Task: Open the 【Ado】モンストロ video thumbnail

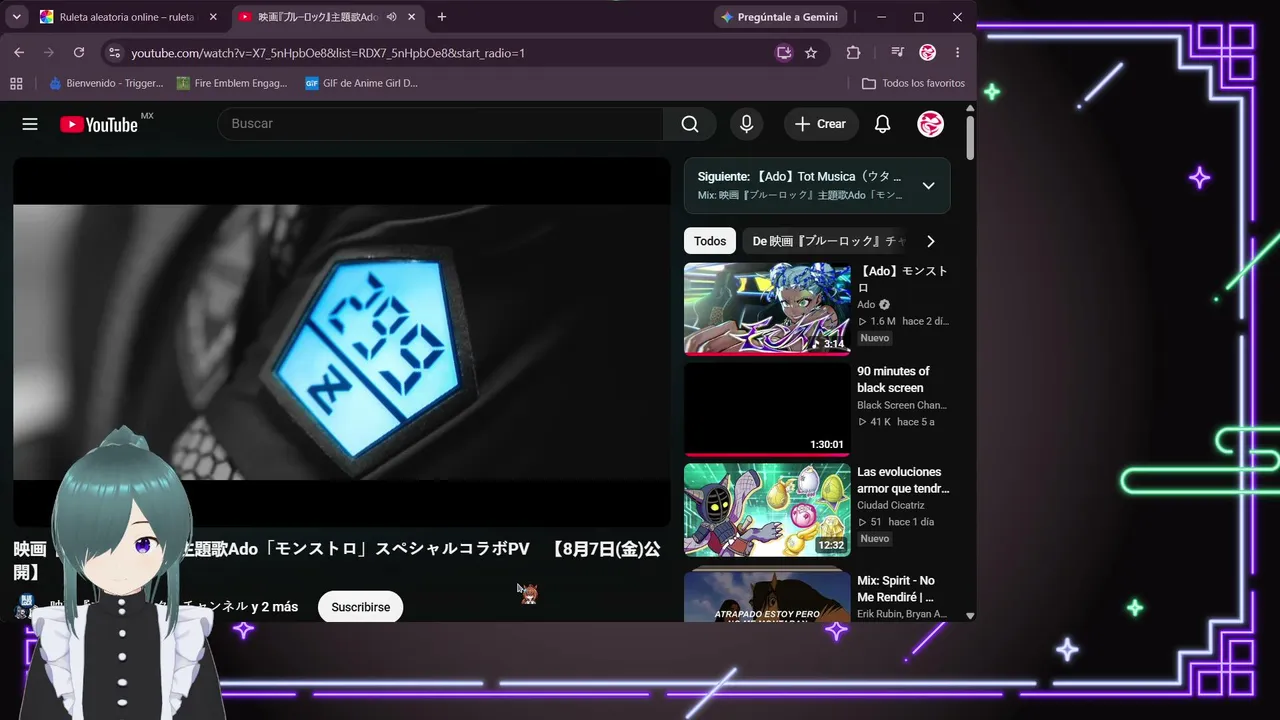Action: 767,309
